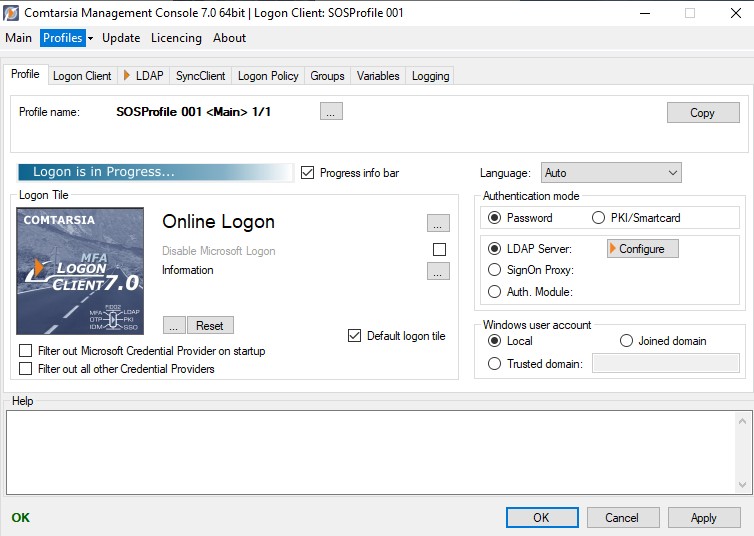Image resolution: width=754 pixels, height=536 pixels.
Task: Open the LDAP tab with orange arrow
Action: coord(143,76)
